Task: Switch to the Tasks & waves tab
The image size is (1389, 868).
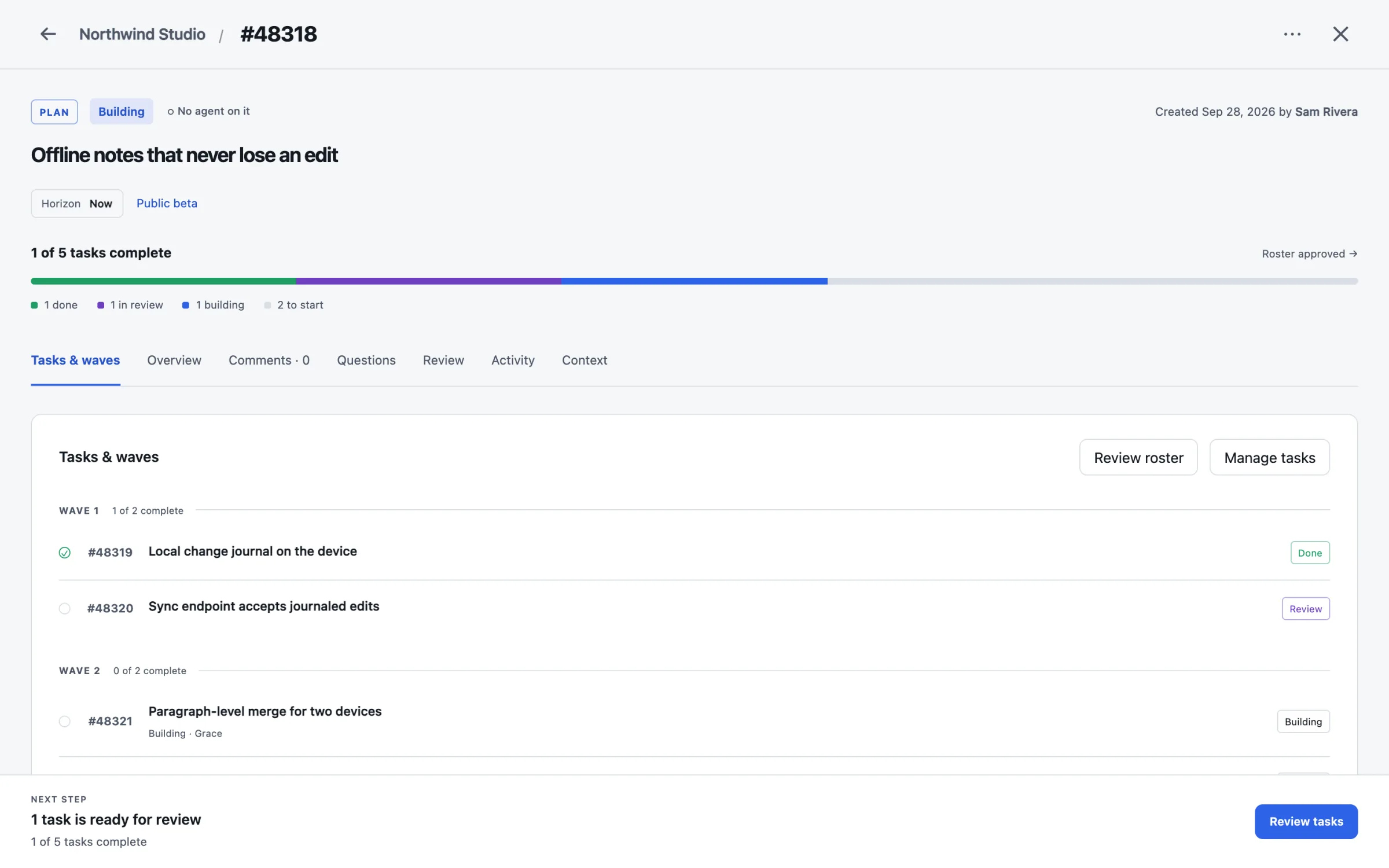Action: coord(75,360)
